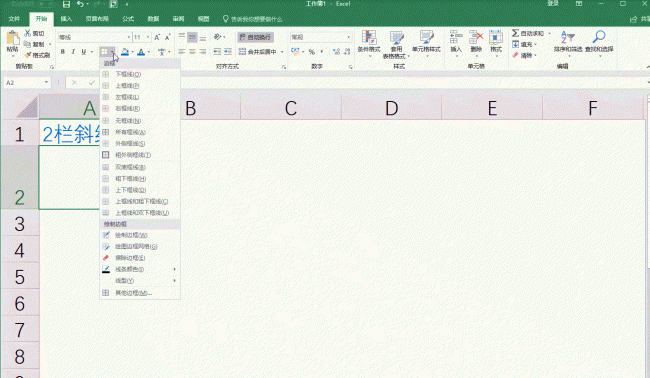The height and width of the screenshot is (378, 650).
Task: Toggle middle align in alignment group
Action: click(x=192, y=38)
